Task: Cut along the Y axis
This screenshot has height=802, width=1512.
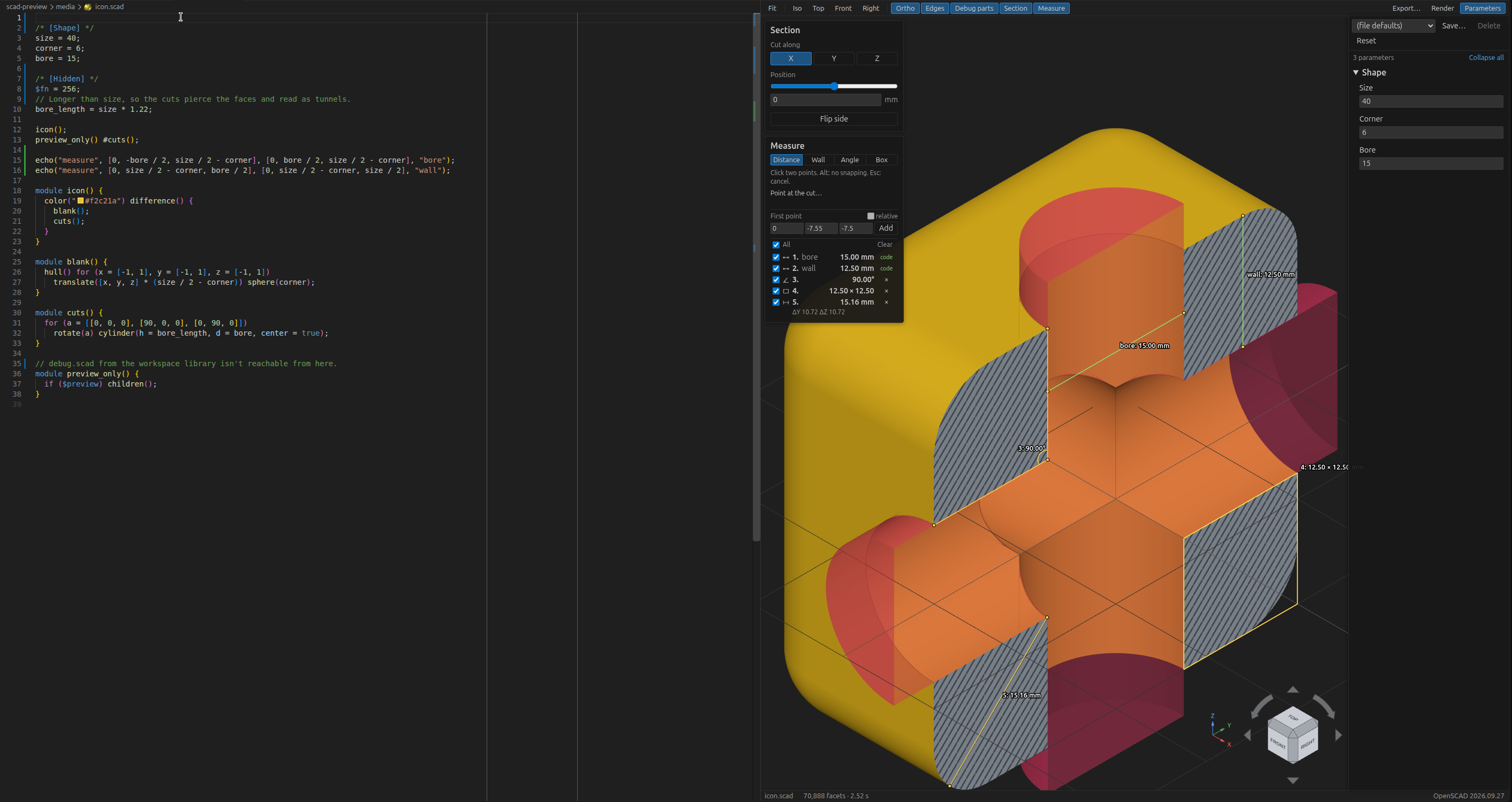Action: pyautogui.click(x=834, y=59)
